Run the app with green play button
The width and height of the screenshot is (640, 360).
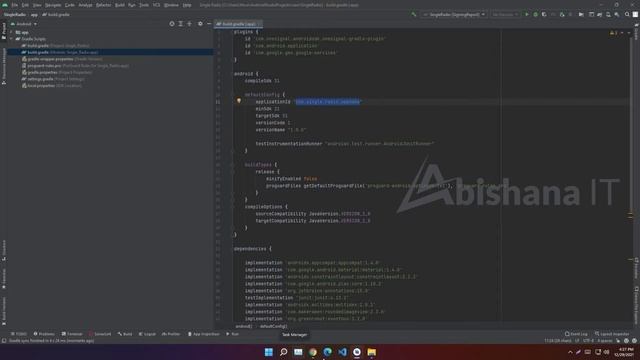pos(527,15)
